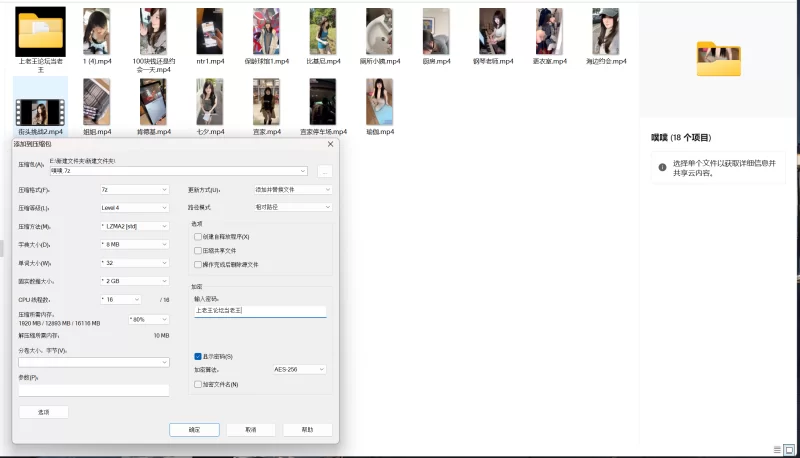Select the 宜家.mp4 file
This screenshot has width=800, height=458.
(x=266, y=102)
